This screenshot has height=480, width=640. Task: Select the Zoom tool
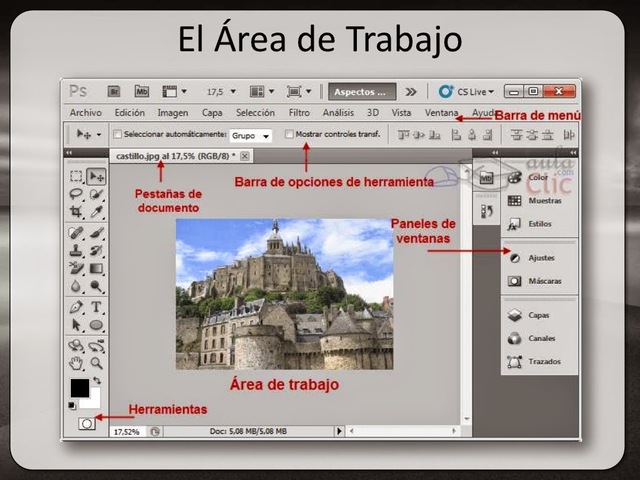(x=97, y=363)
